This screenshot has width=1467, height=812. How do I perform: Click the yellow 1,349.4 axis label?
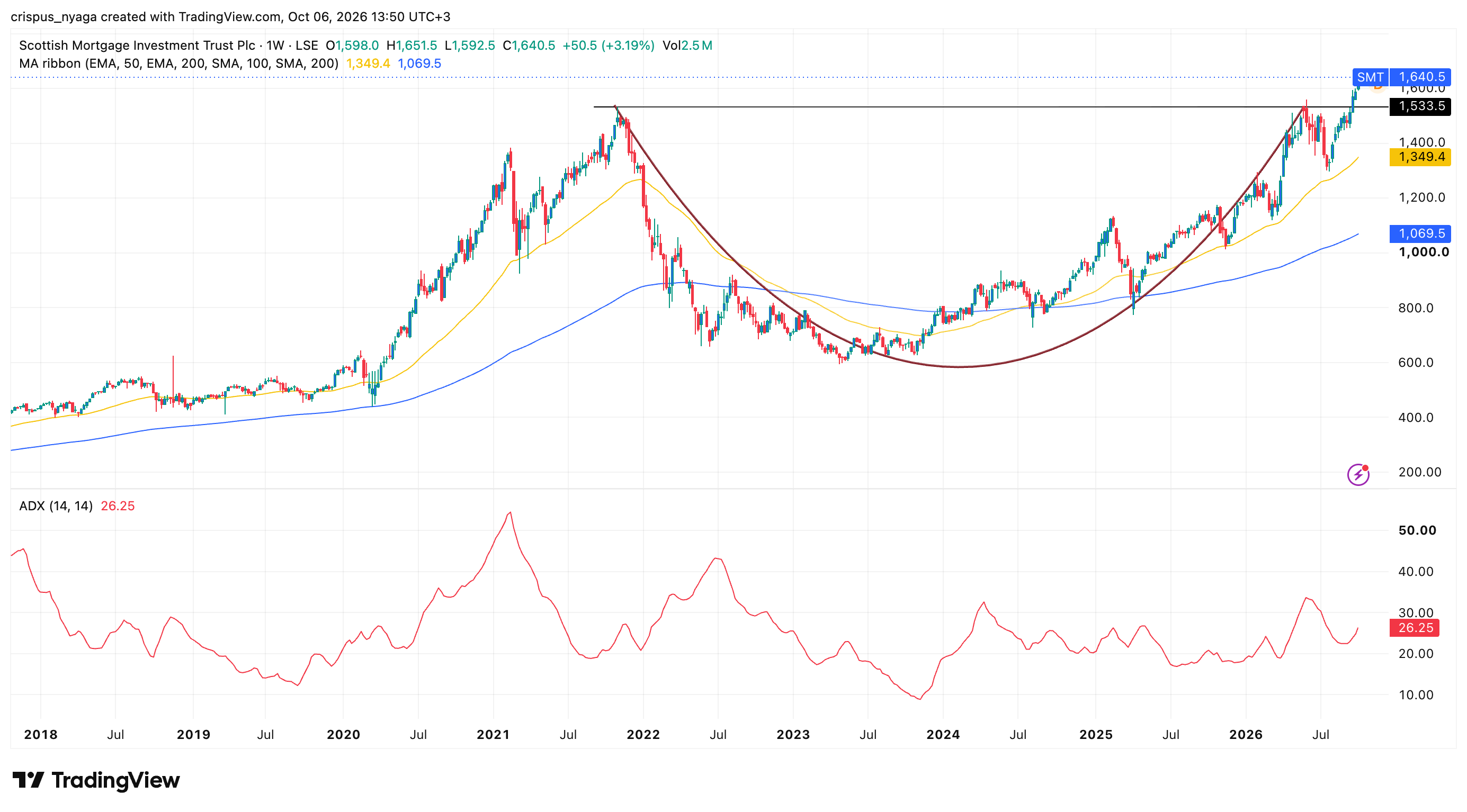[x=1420, y=157]
